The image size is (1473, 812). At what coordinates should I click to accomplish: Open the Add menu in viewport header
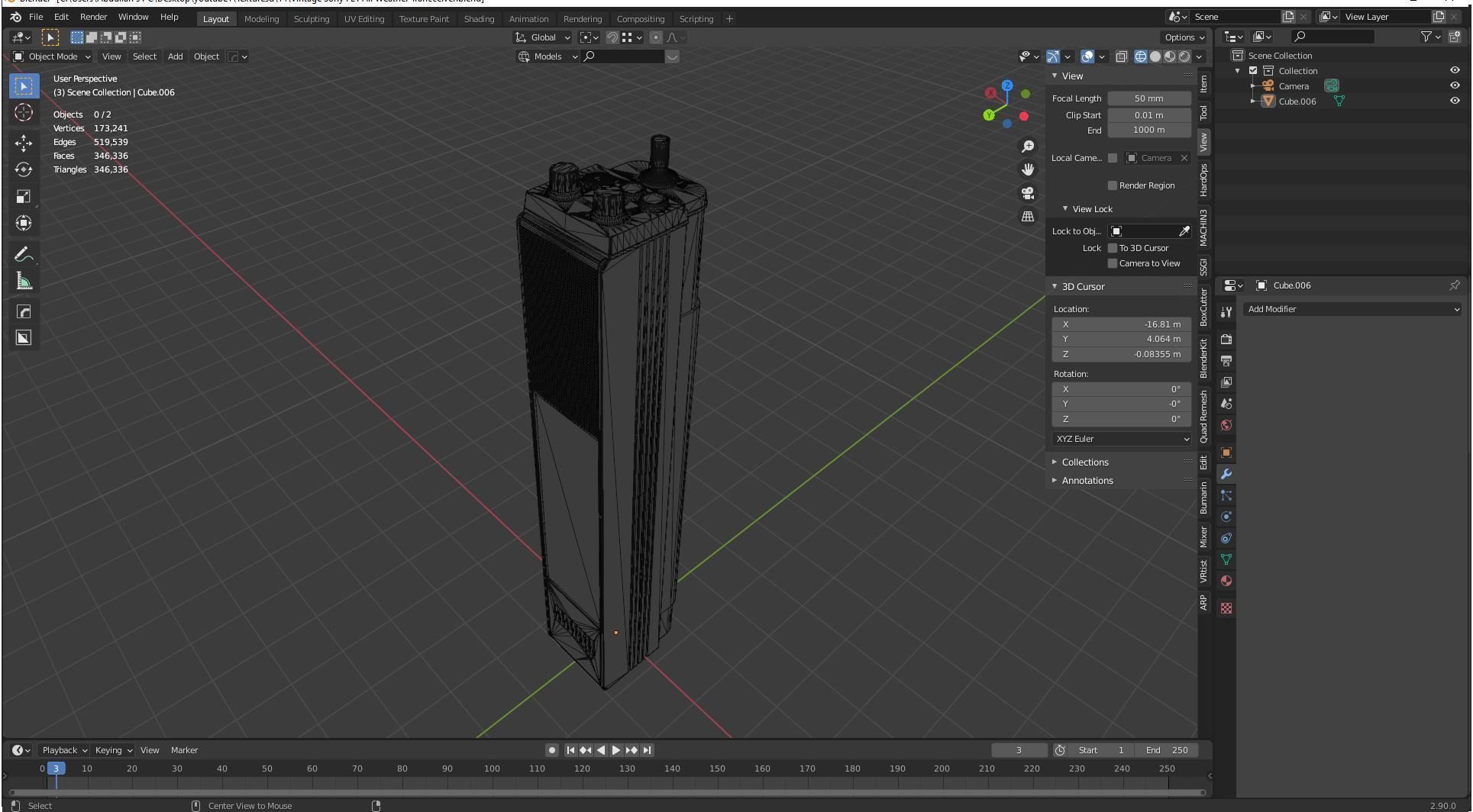click(x=175, y=56)
